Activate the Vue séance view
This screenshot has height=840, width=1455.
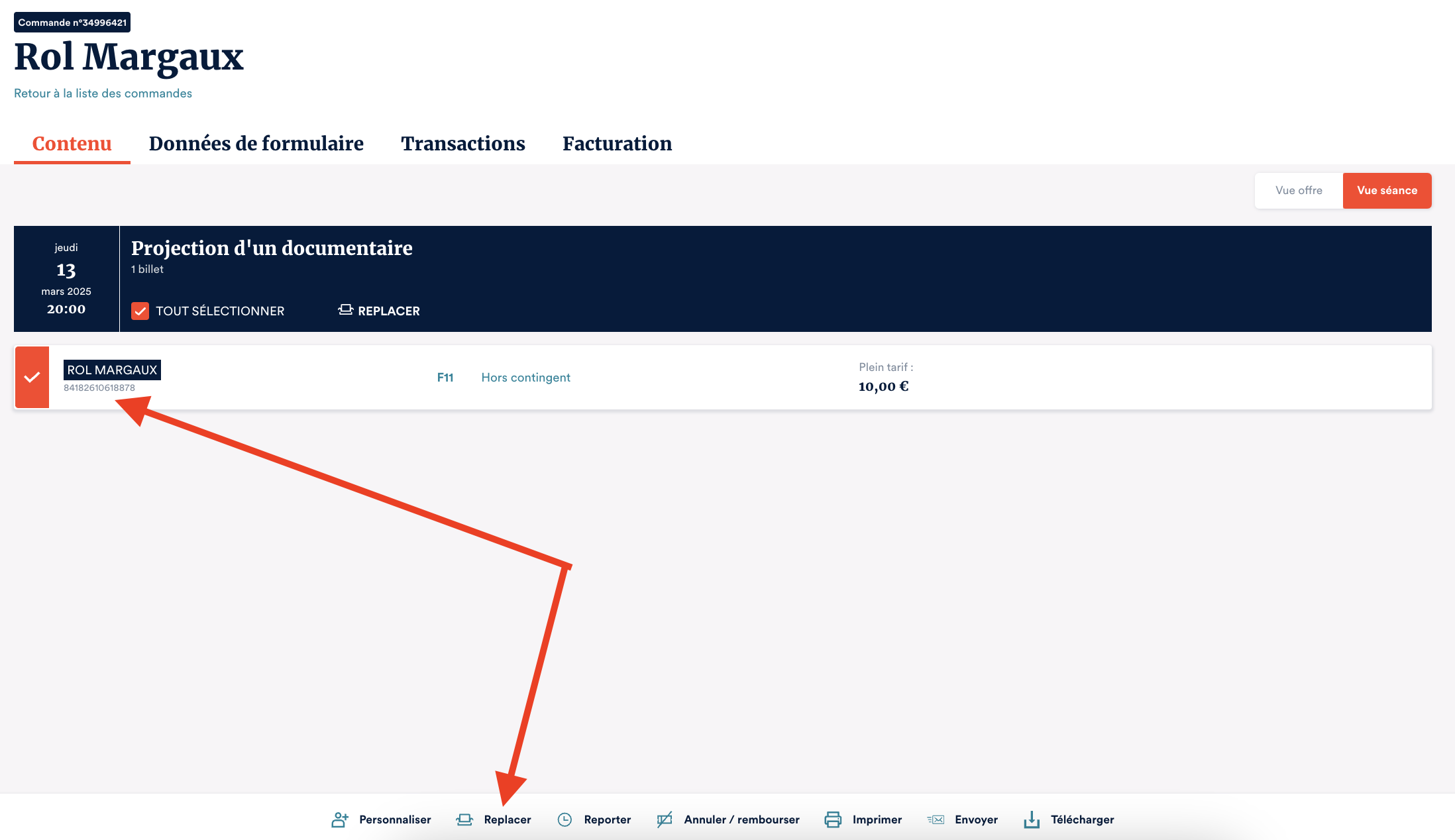1387,190
